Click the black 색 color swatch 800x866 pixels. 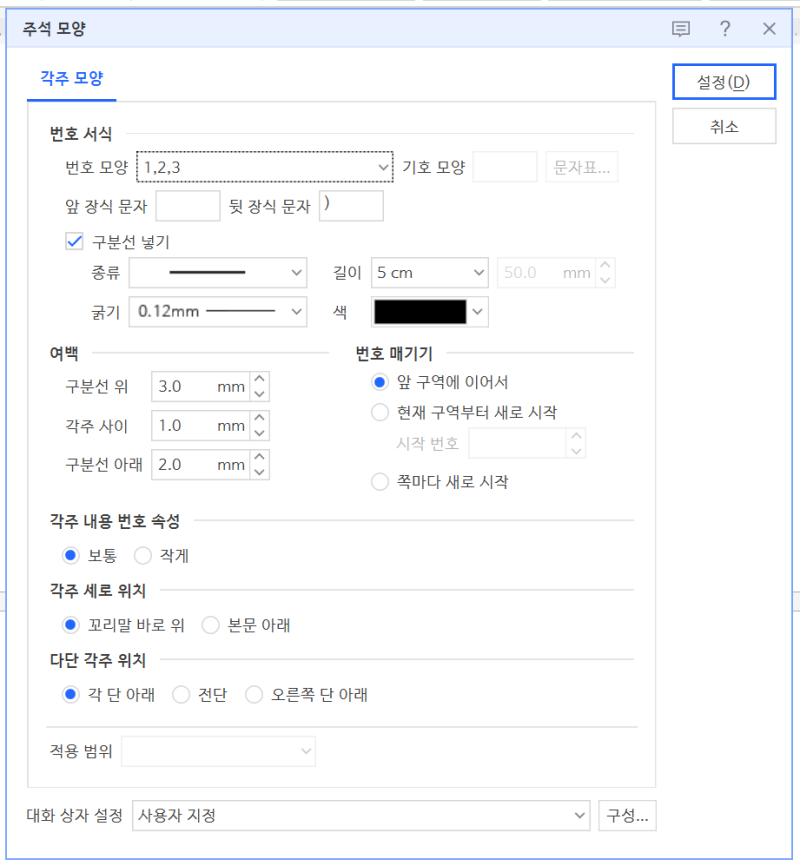click(420, 311)
